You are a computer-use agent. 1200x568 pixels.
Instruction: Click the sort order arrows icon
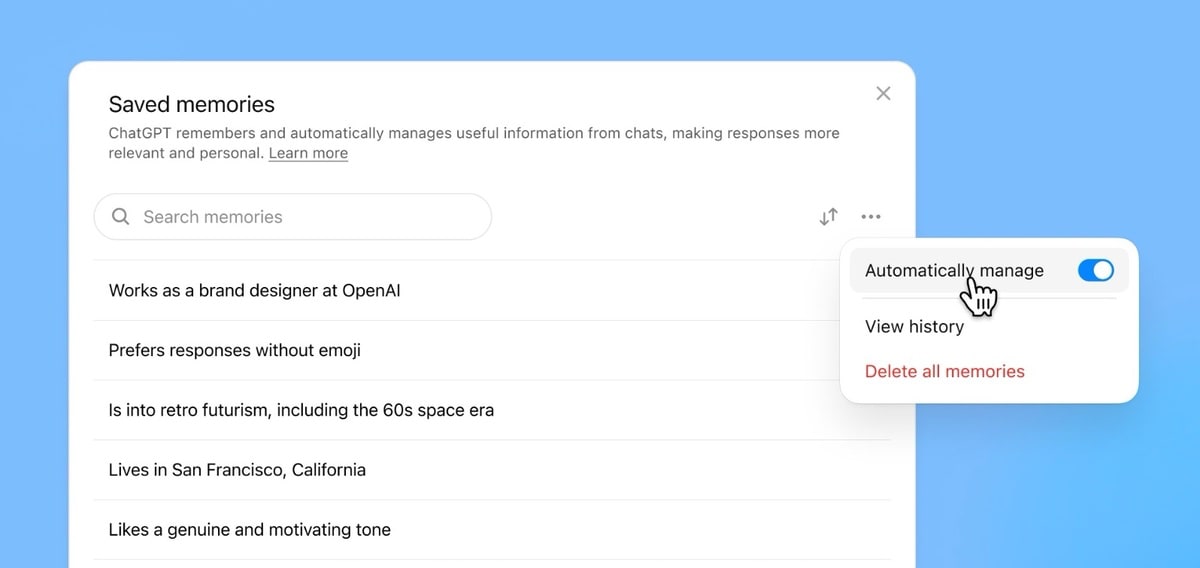pos(828,217)
